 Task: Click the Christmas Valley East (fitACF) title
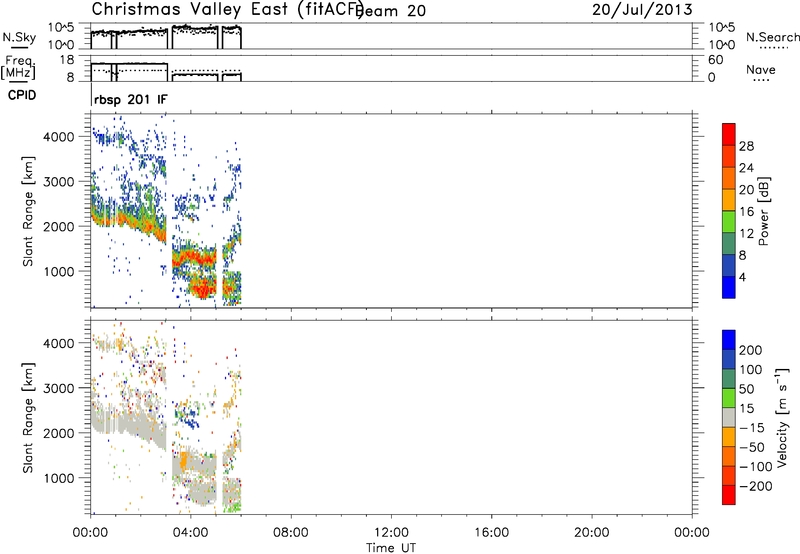click(228, 10)
